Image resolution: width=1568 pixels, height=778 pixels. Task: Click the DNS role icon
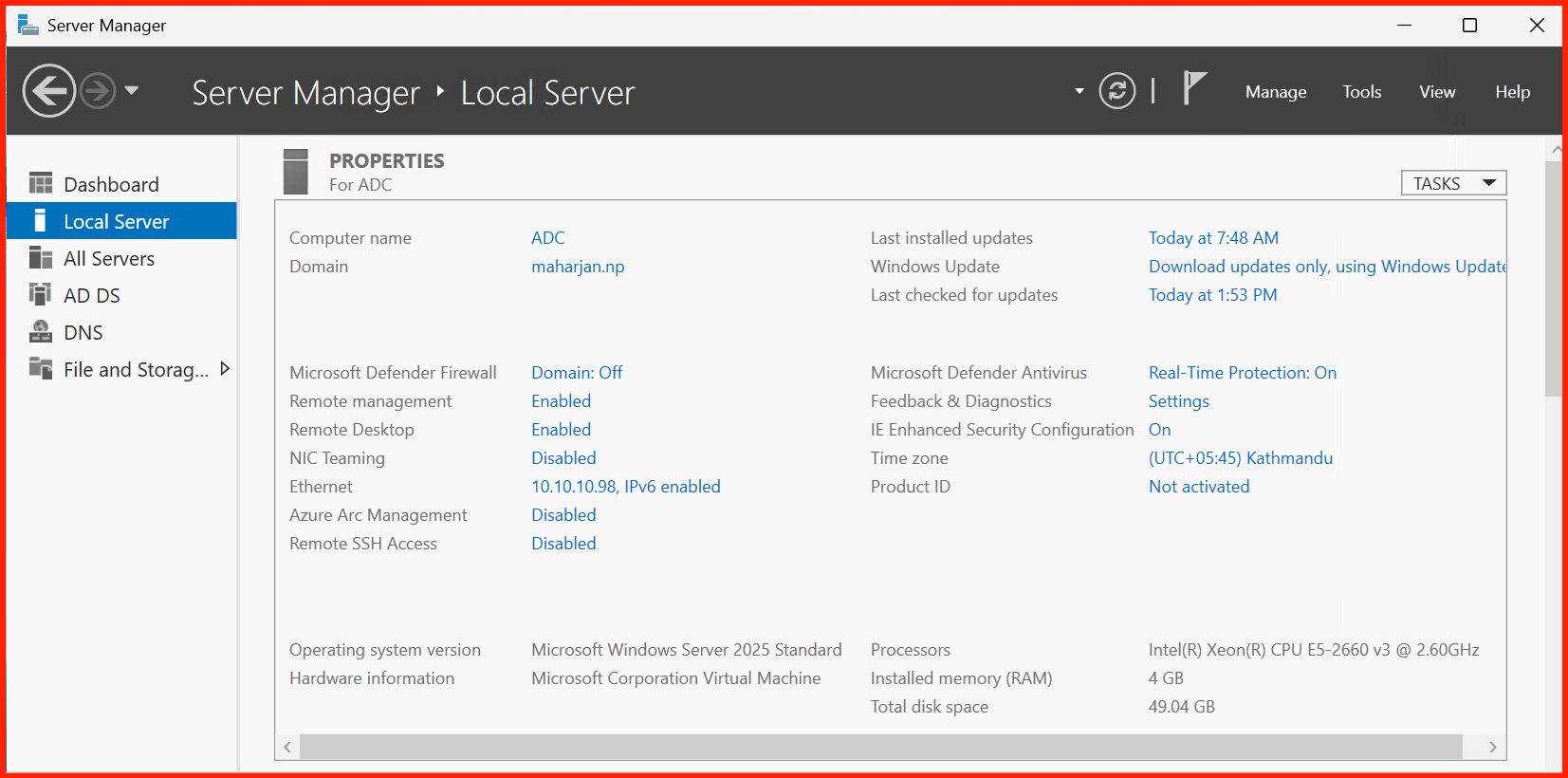41,331
